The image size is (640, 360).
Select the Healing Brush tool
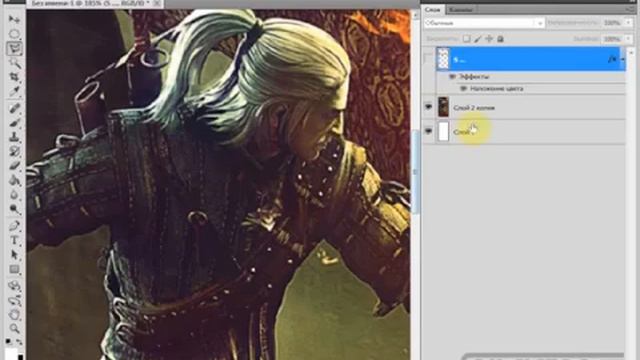(x=14, y=108)
